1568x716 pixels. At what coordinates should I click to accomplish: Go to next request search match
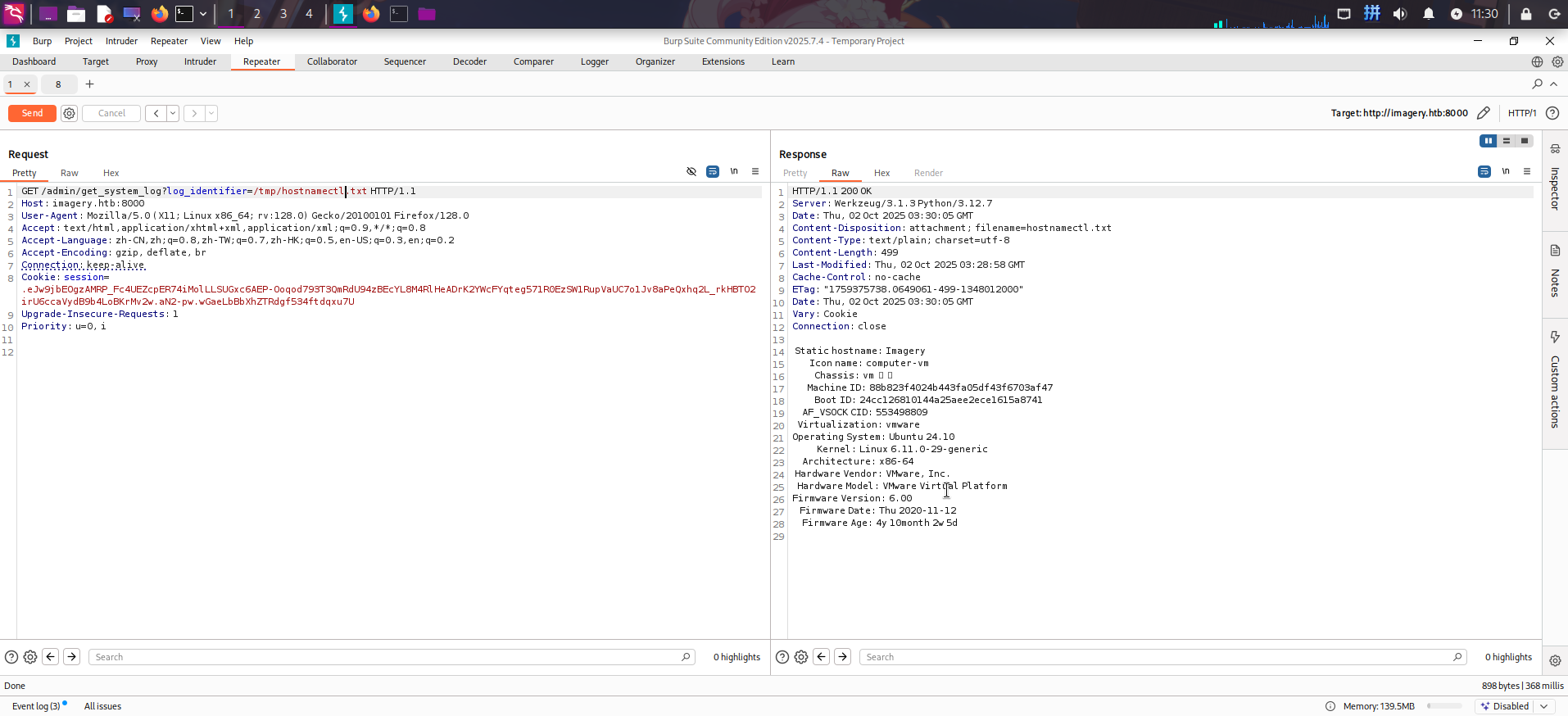[72, 657]
